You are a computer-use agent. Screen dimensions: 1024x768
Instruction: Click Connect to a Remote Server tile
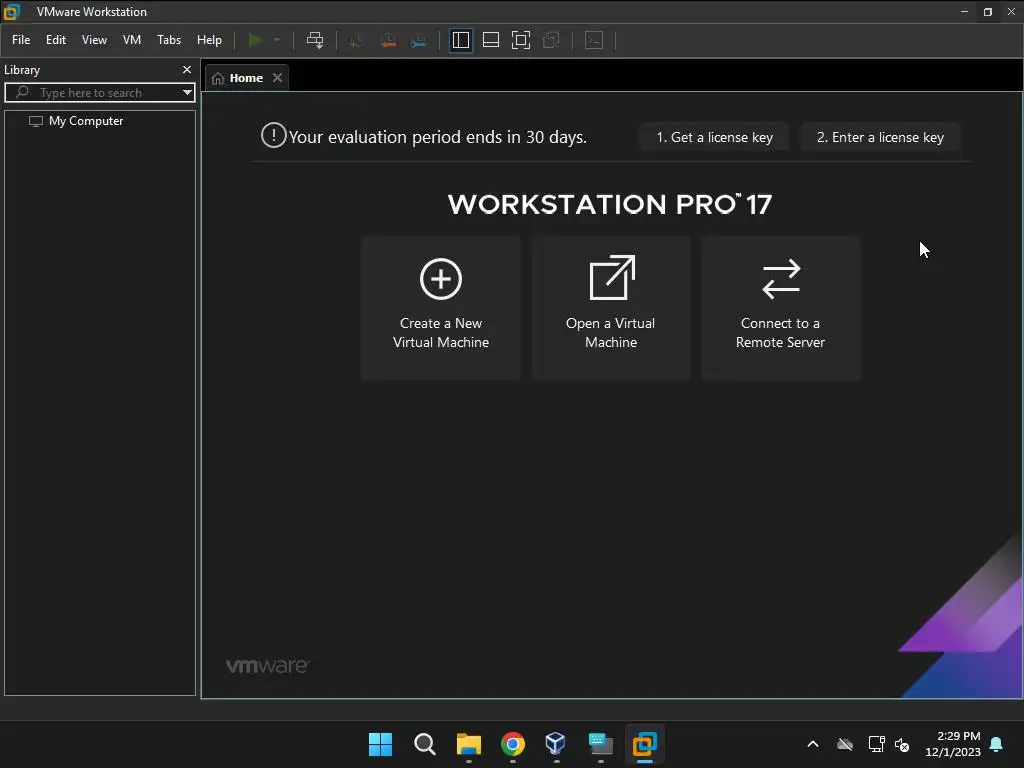(780, 308)
